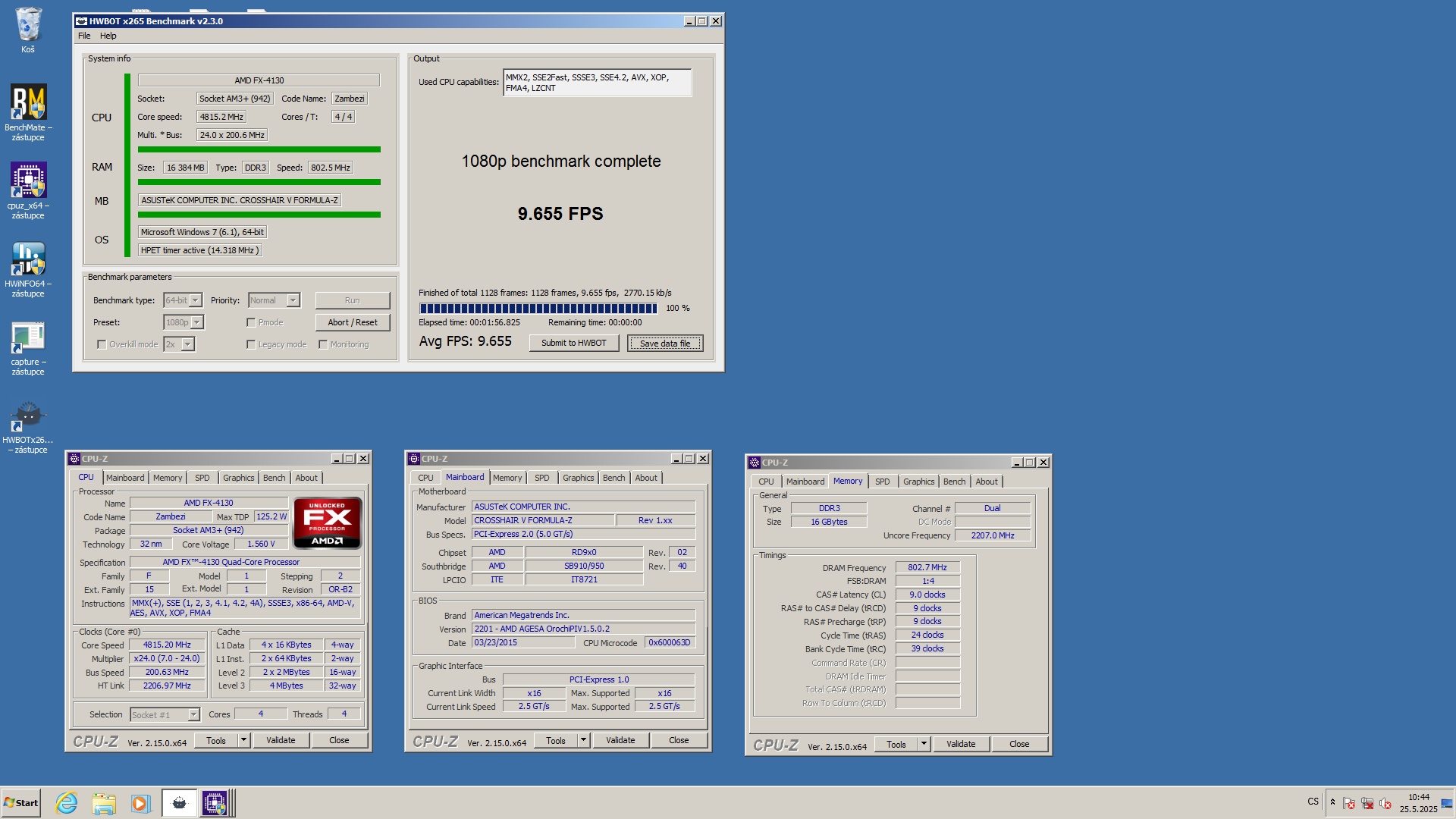Open the capture desktop shortcut
1456x819 pixels.
pyautogui.click(x=28, y=347)
